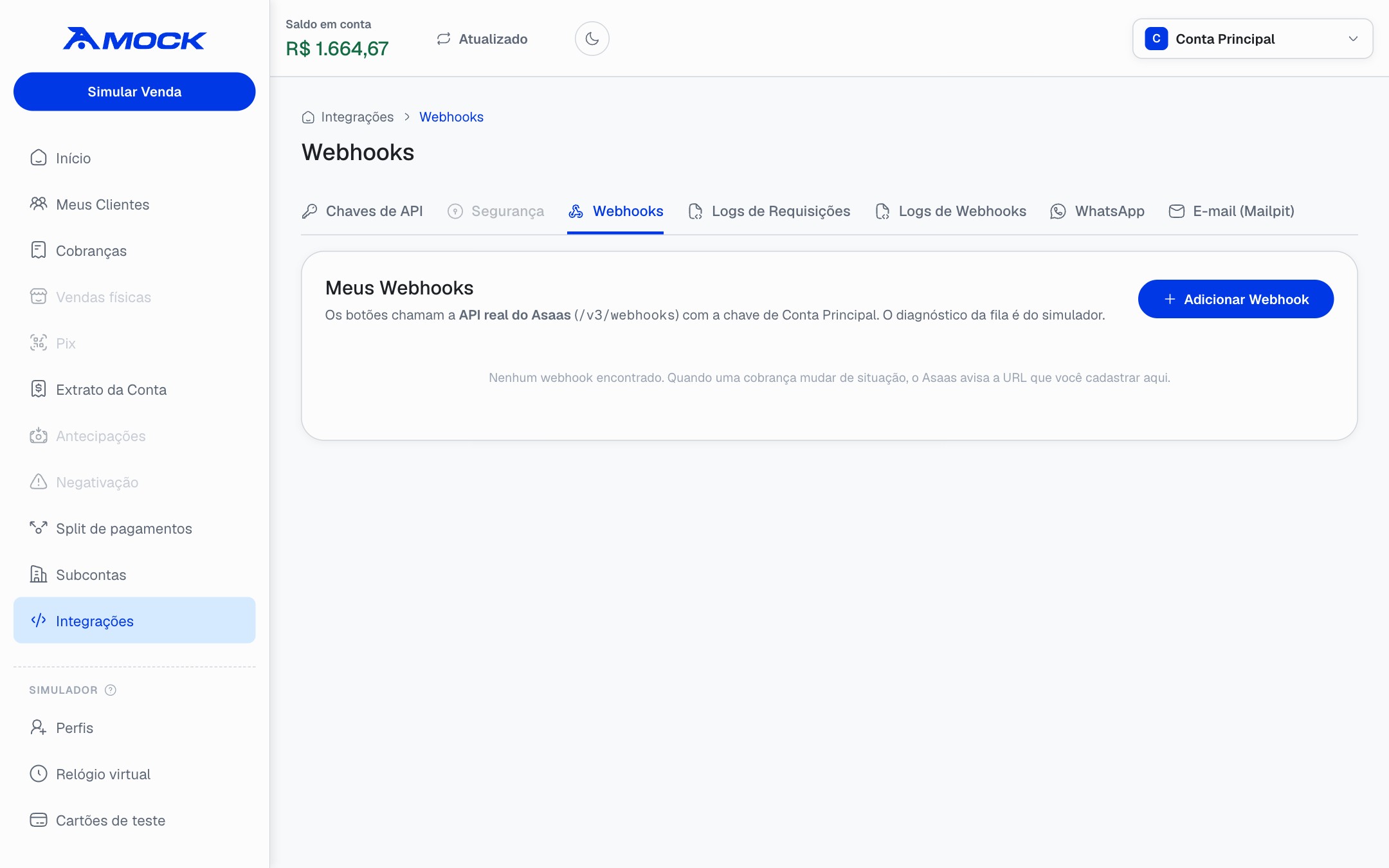Click the Webhooks tab icon
The width and height of the screenshot is (1389, 868).
pyautogui.click(x=576, y=211)
